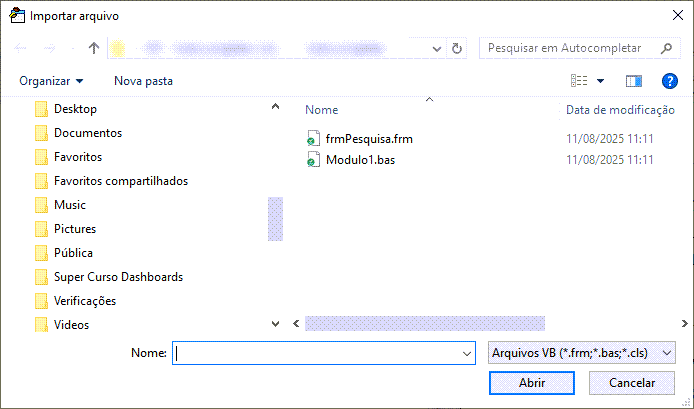Expand the address bar history dropdown
Image resolution: width=694 pixels, height=409 pixels.
438,48
